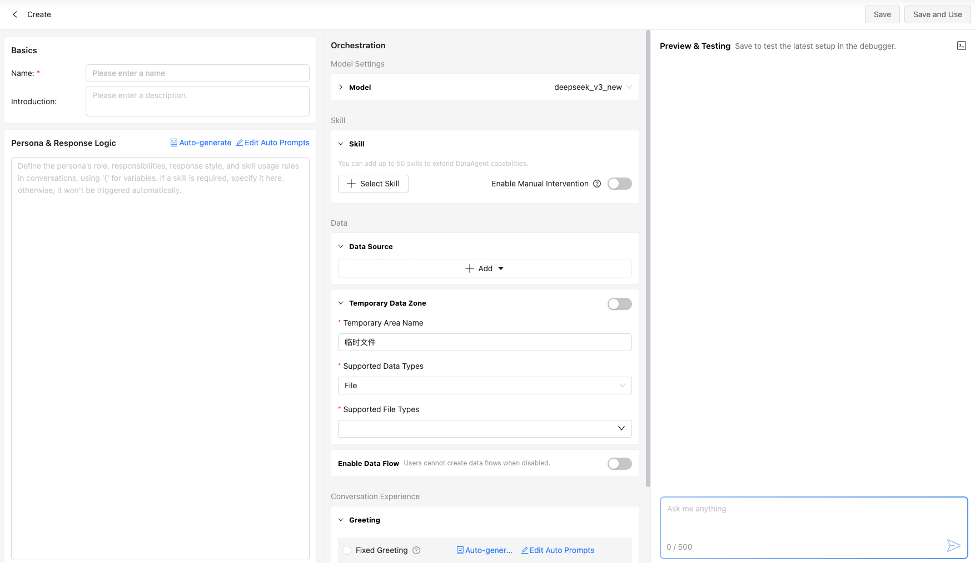Click the send message paper plane icon
The image size is (976, 564).
click(x=953, y=545)
